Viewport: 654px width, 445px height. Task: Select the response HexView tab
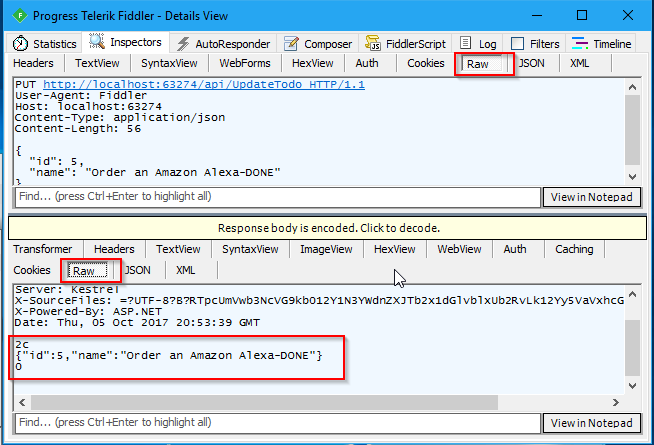[395, 249]
